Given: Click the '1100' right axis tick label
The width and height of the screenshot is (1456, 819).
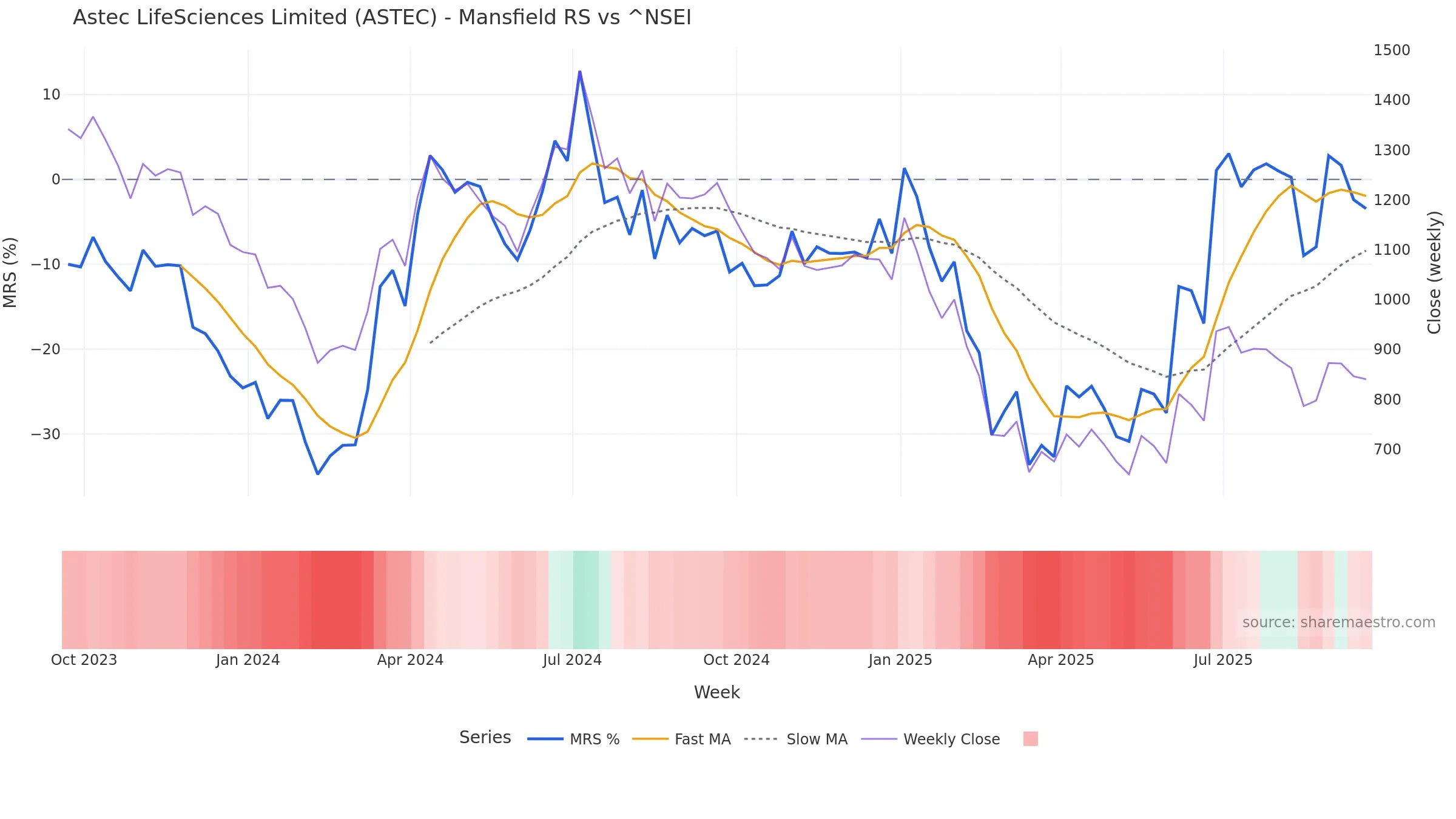Looking at the screenshot, I should (1392, 250).
